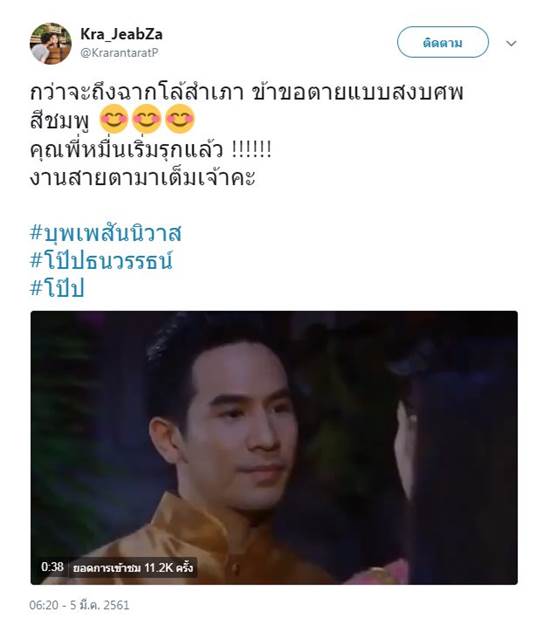Expand the tweet options chevron
The width and height of the screenshot is (550, 618).
coord(511,43)
